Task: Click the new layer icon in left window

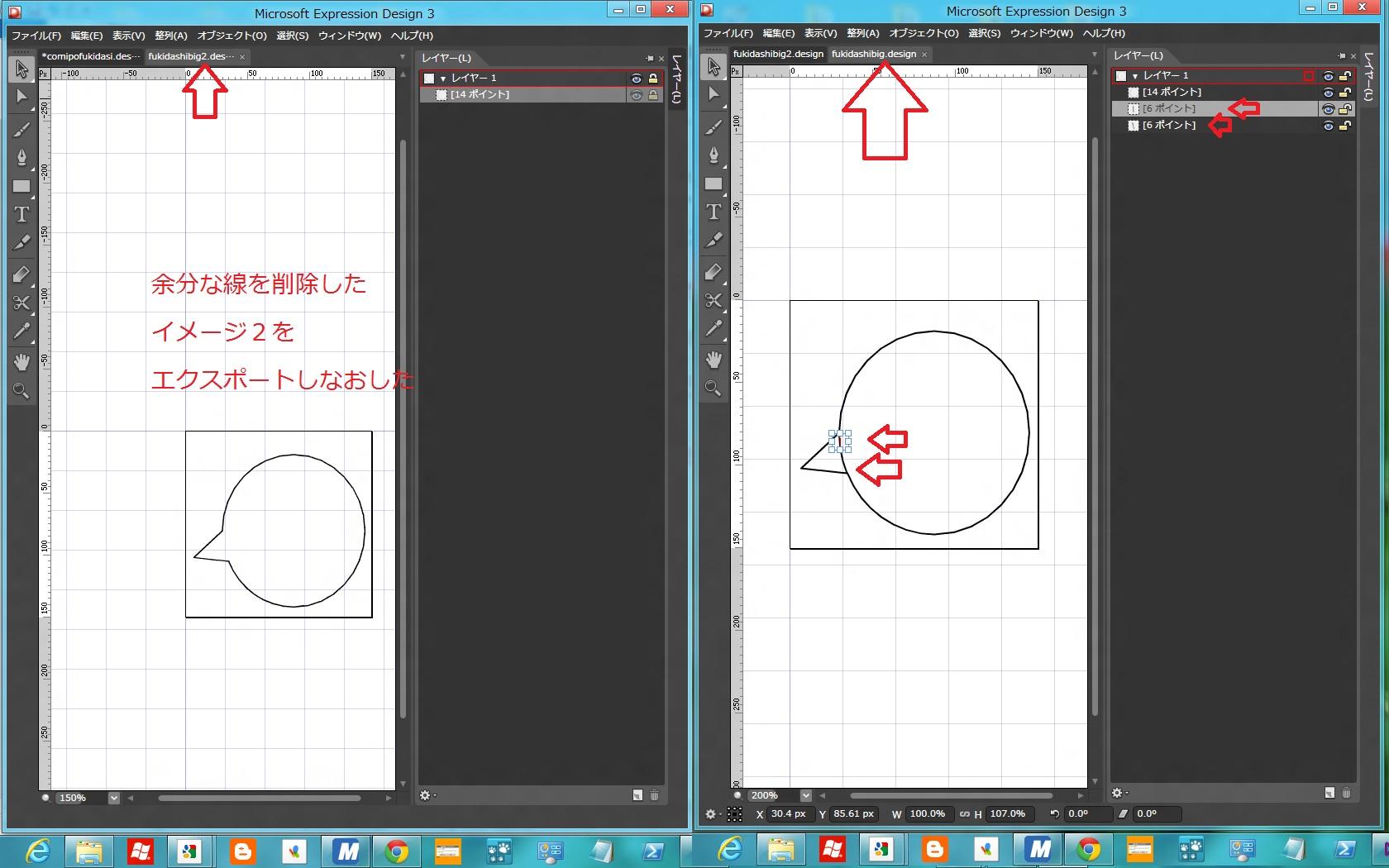Action: coord(637,795)
